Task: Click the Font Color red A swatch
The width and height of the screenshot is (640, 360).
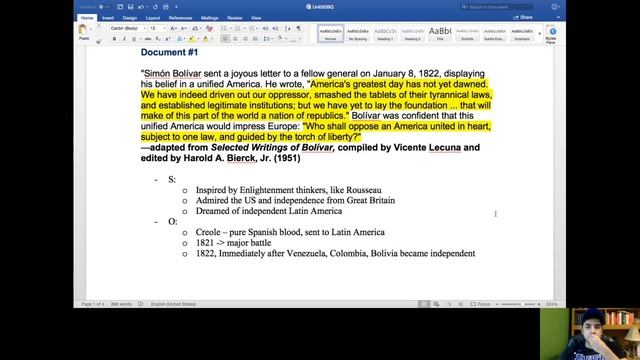Action: pos(206,39)
